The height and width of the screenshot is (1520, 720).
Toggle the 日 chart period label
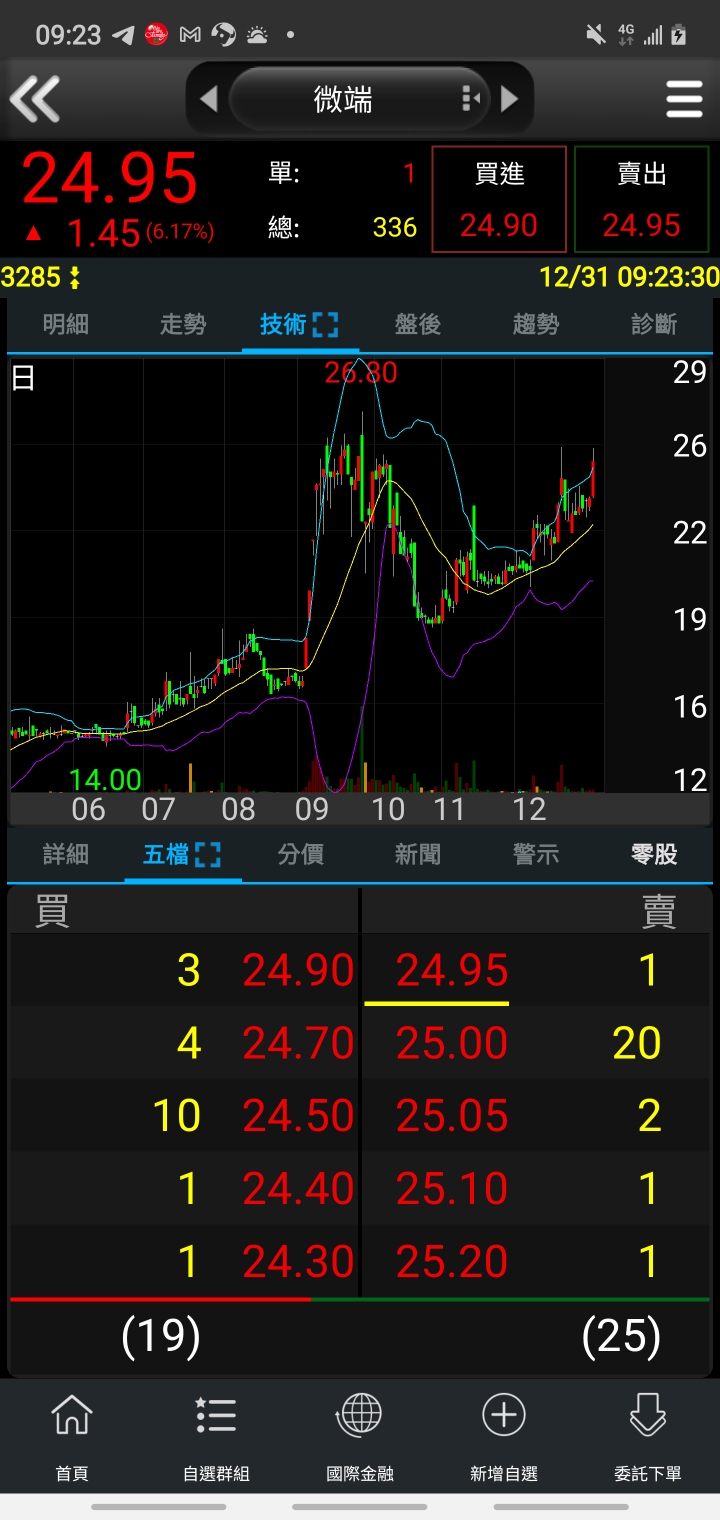click(23, 378)
